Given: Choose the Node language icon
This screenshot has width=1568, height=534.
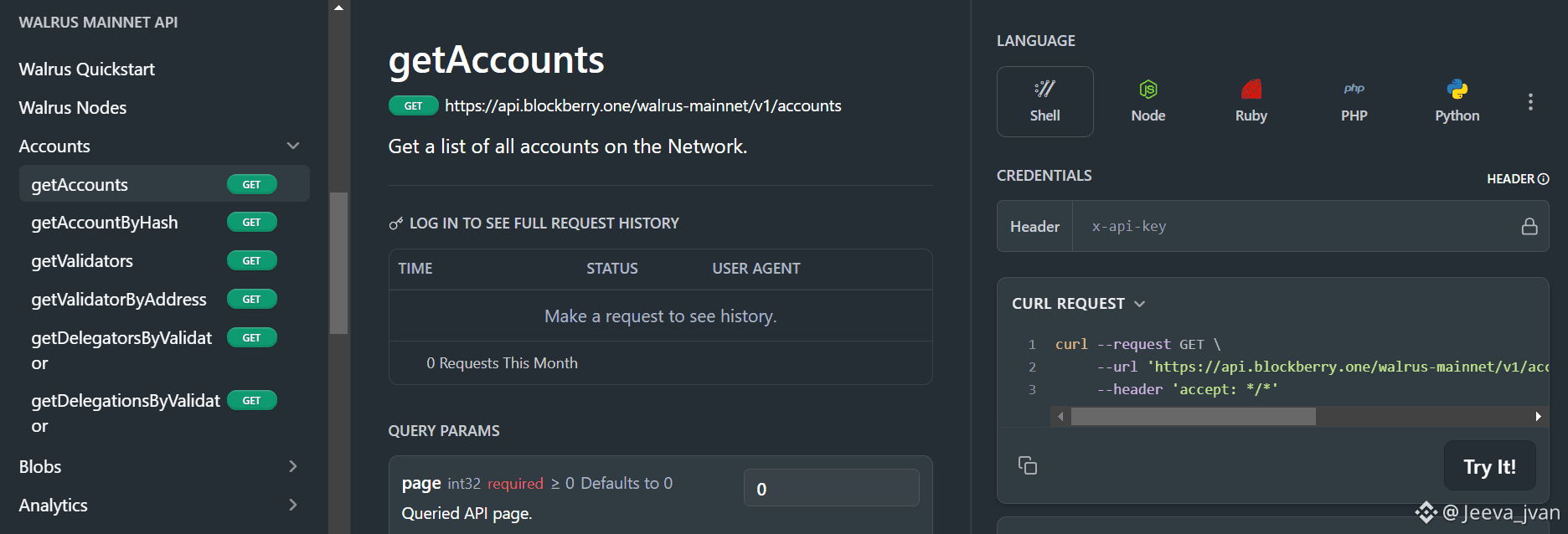Looking at the screenshot, I should coord(1148,90).
